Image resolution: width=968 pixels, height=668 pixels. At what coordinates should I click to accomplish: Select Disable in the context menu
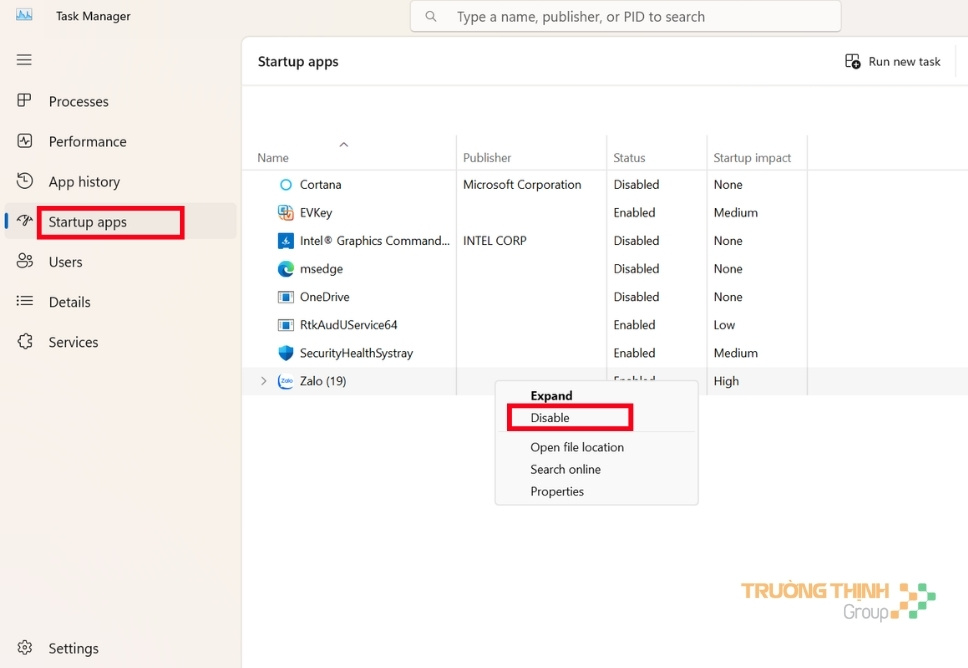(x=550, y=418)
